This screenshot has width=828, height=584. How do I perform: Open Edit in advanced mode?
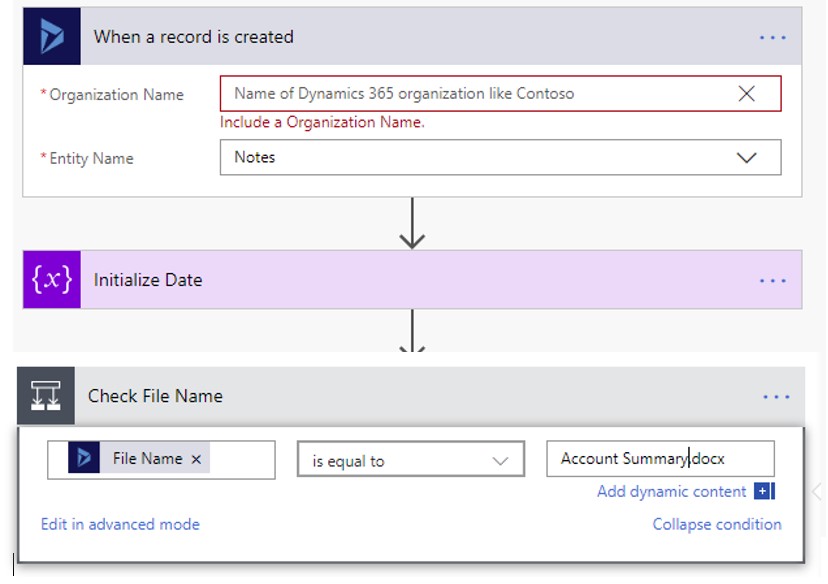pyautogui.click(x=120, y=524)
